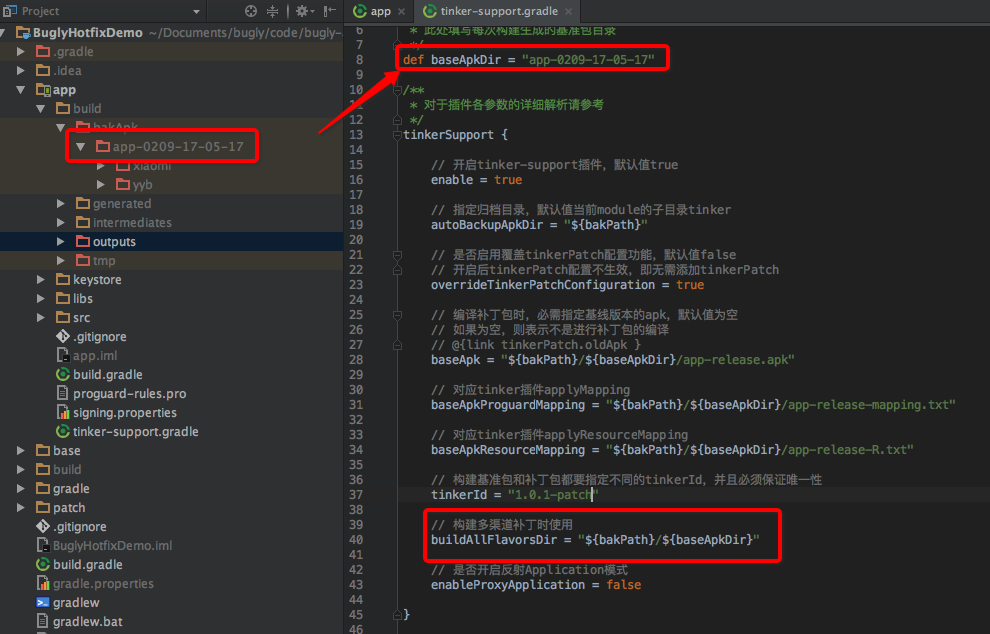
Task: Open the Project panel settings gear
Action: pyautogui.click(x=305, y=11)
